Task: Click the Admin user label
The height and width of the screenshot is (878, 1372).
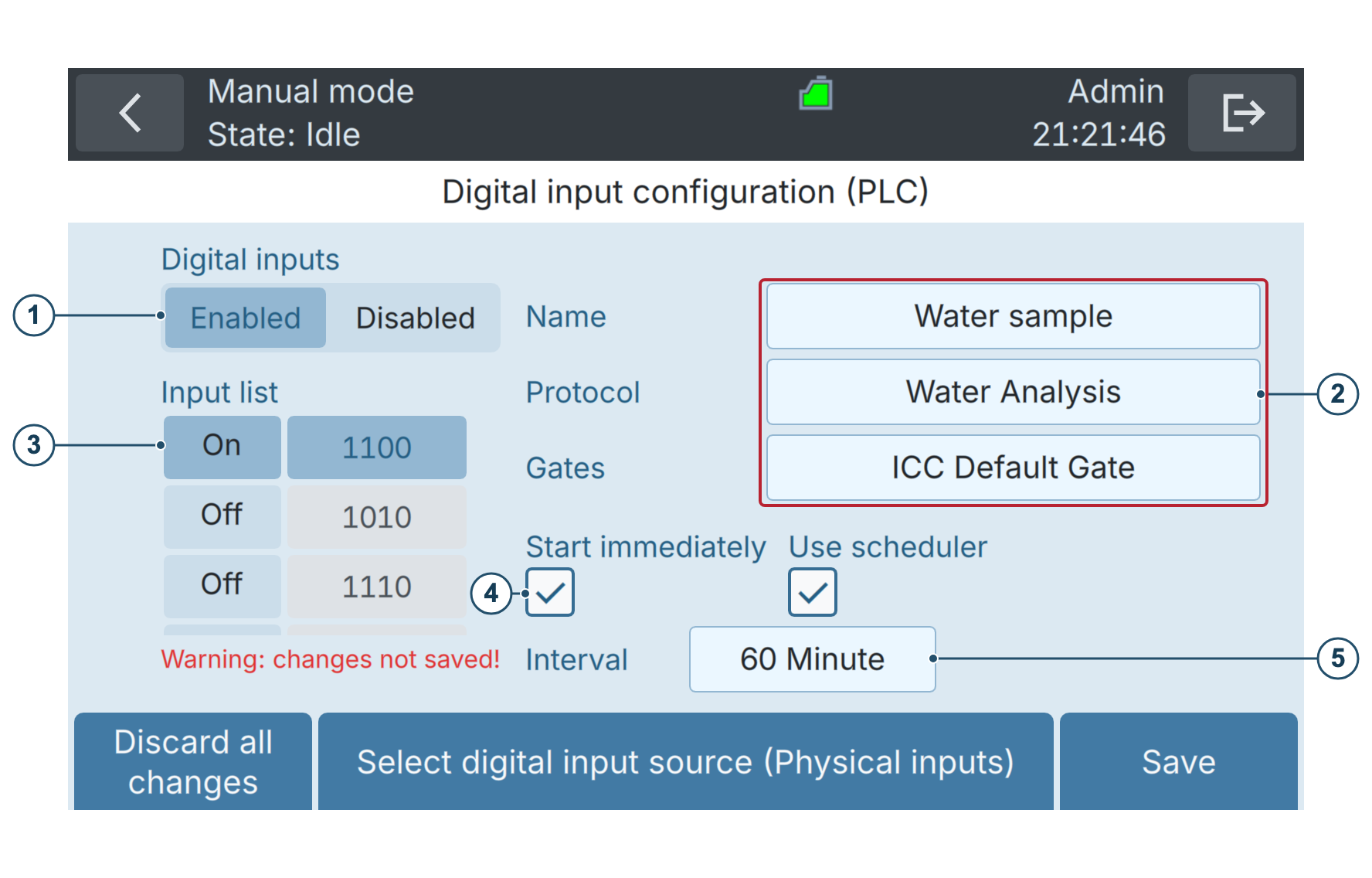Action: coord(1116,92)
